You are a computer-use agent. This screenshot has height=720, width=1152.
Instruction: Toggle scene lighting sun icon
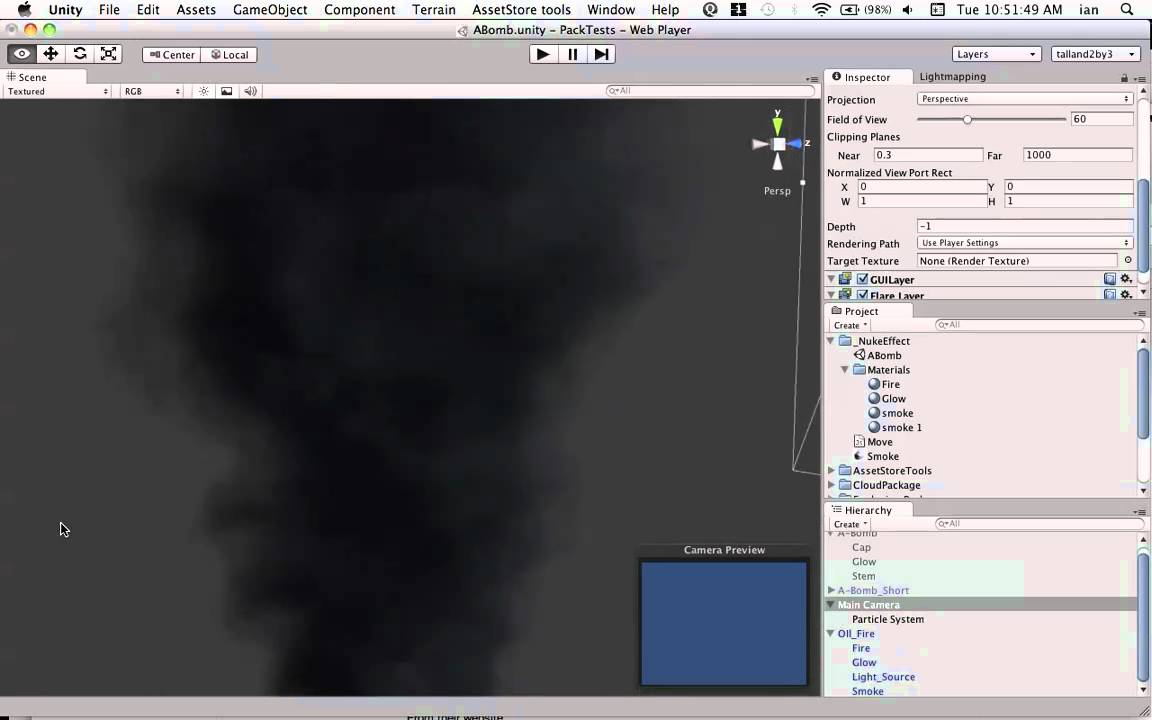tap(204, 91)
